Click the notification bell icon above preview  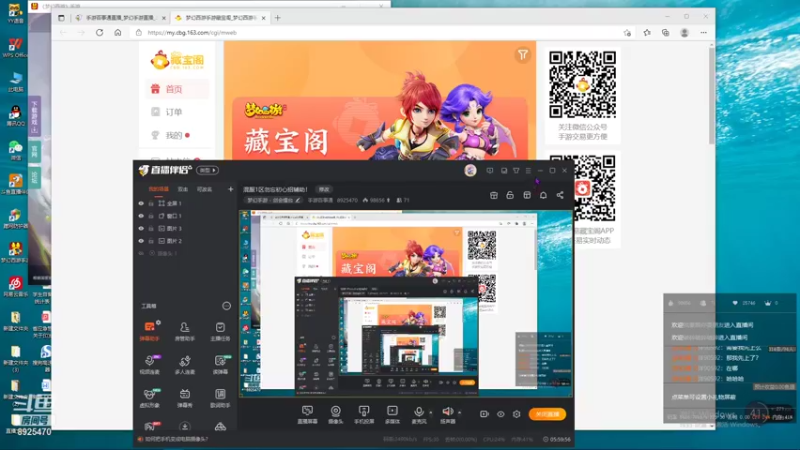[543, 195]
